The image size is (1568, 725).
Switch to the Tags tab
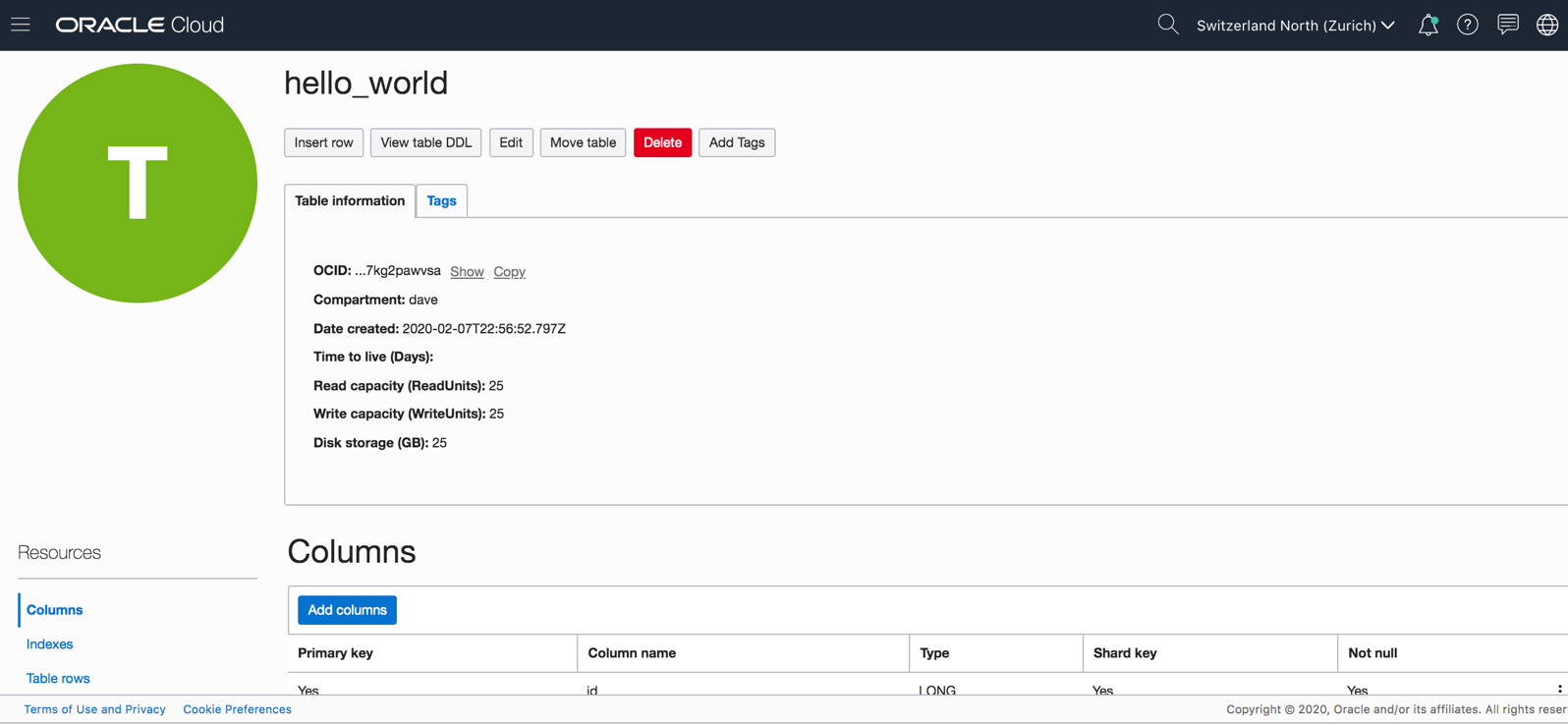pyautogui.click(x=442, y=200)
